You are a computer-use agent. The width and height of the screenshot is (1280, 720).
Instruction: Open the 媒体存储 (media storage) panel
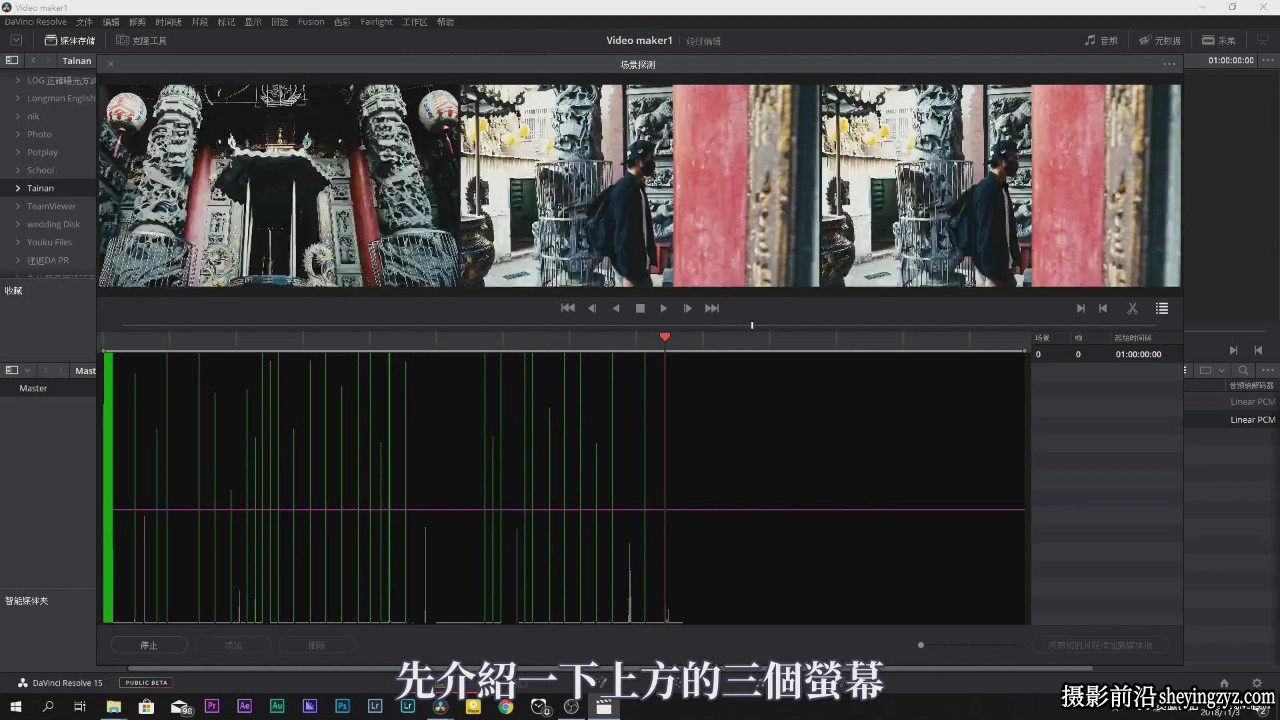[x=70, y=41]
